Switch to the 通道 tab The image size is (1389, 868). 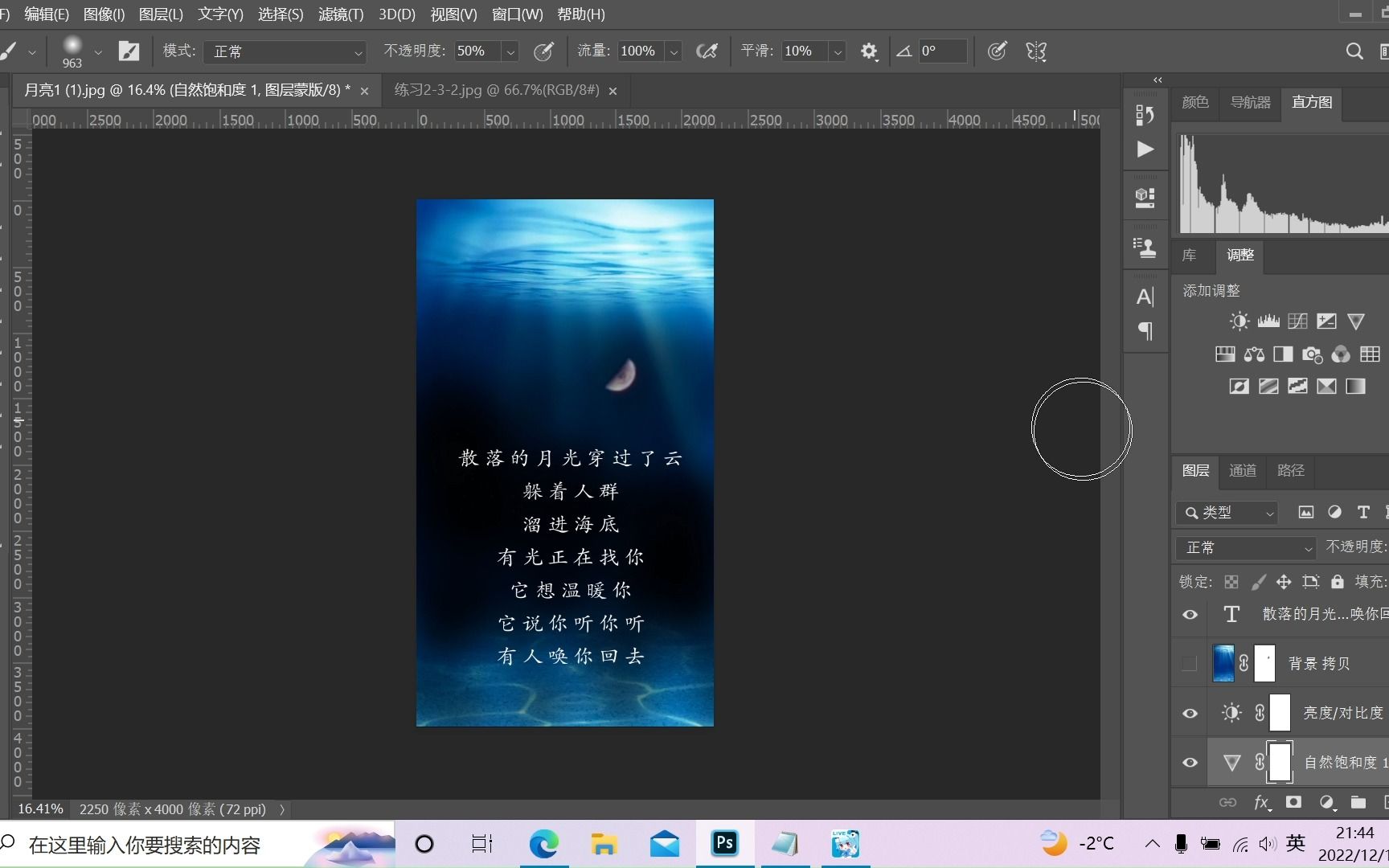coord(1243,470)
